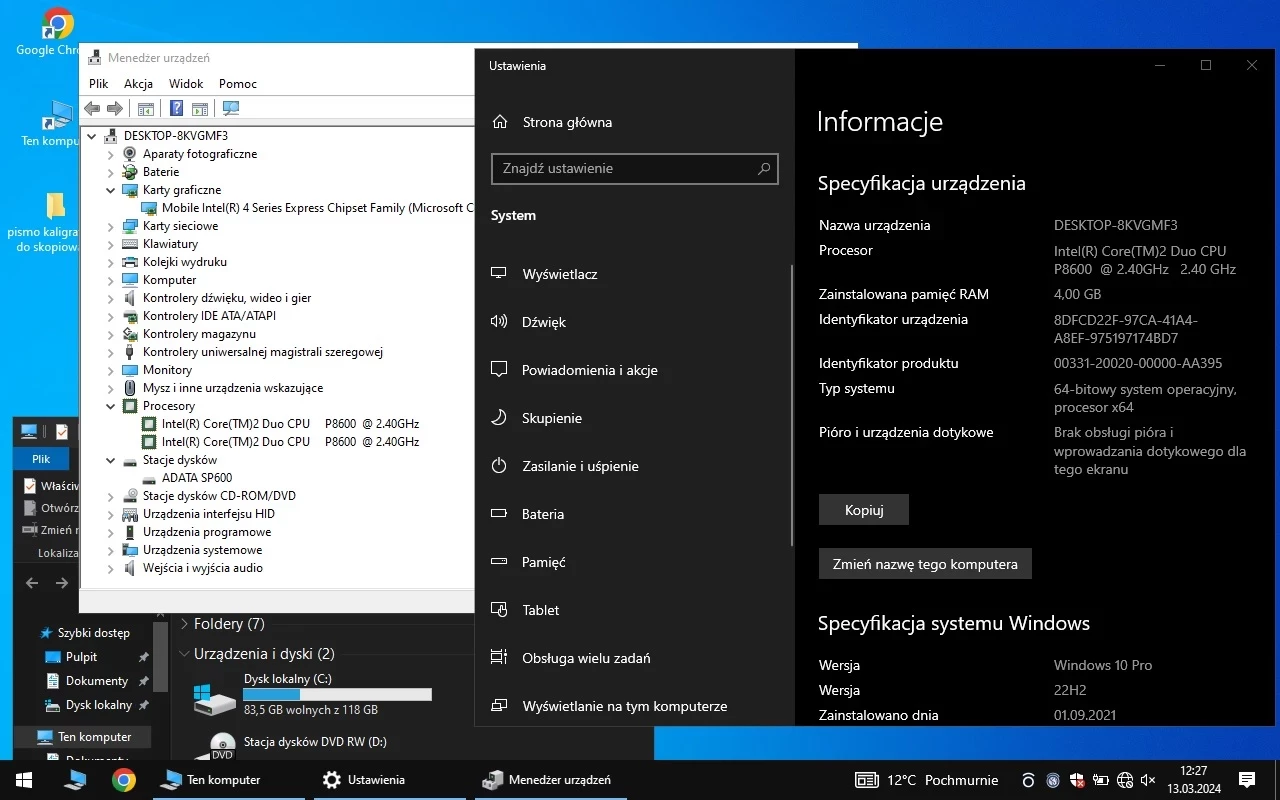The height and width of the screenshot is (800, 1280).
Task: Click the show/hide console tree icon
Action: (146, 108)
